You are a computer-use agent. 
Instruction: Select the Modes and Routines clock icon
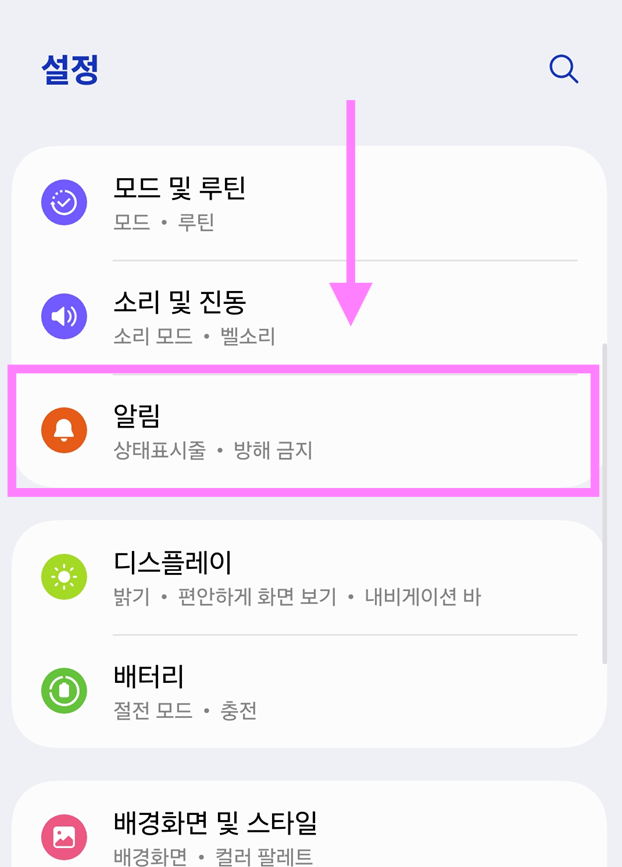point(64,203)
